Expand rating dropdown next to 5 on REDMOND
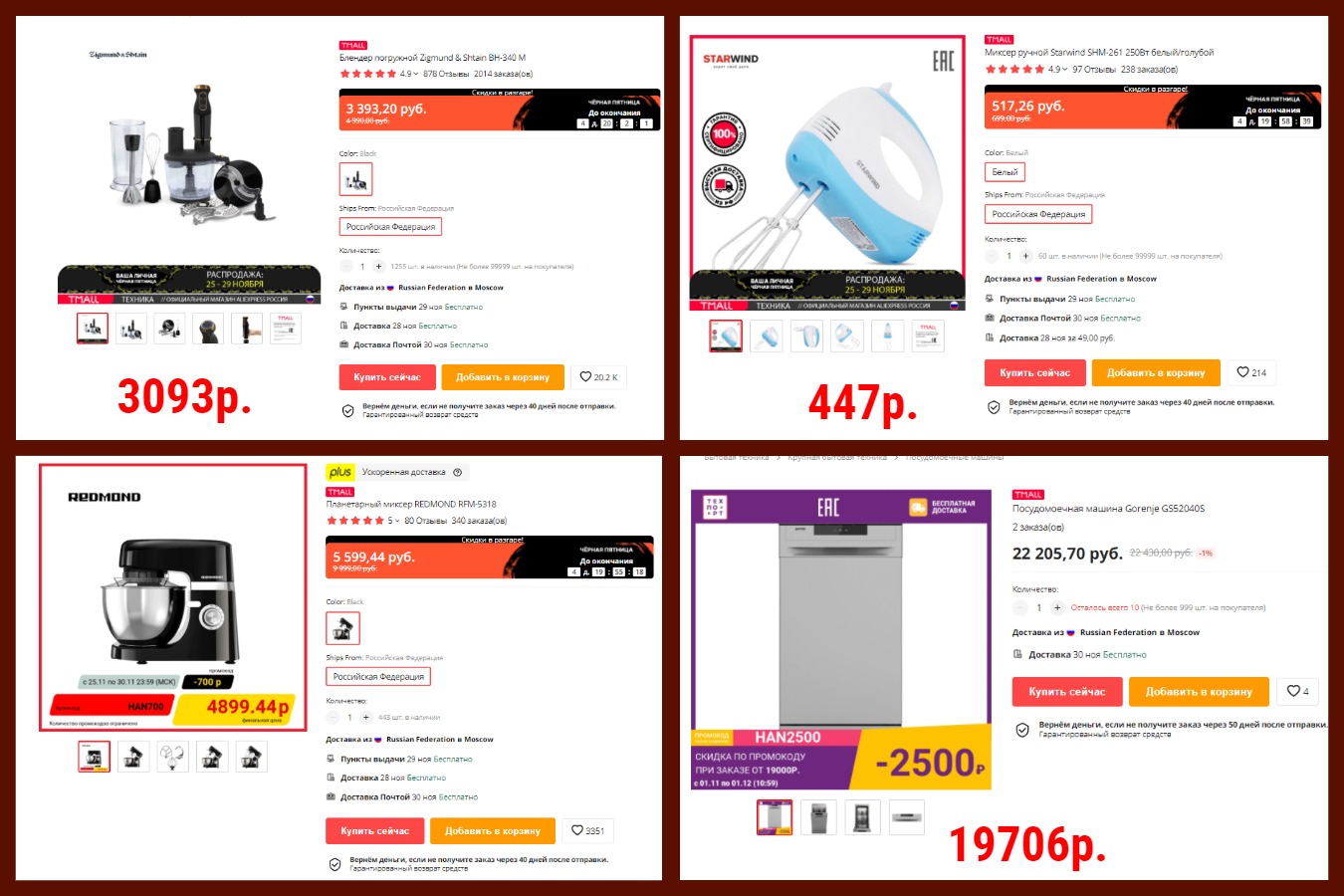Screen dimensions: 1344x896 (397, 521)
